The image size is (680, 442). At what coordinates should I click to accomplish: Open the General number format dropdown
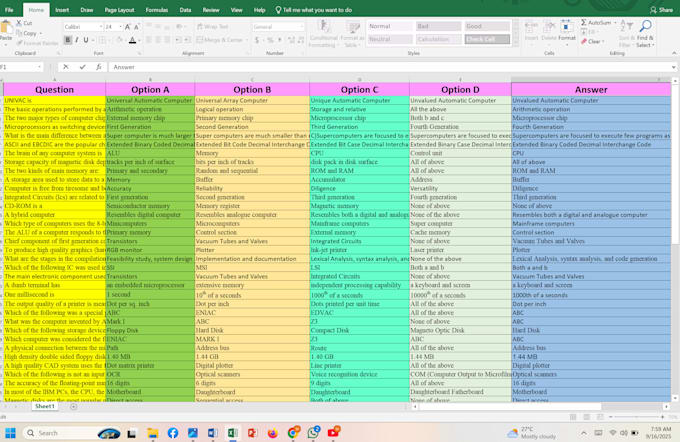(301, 27)
